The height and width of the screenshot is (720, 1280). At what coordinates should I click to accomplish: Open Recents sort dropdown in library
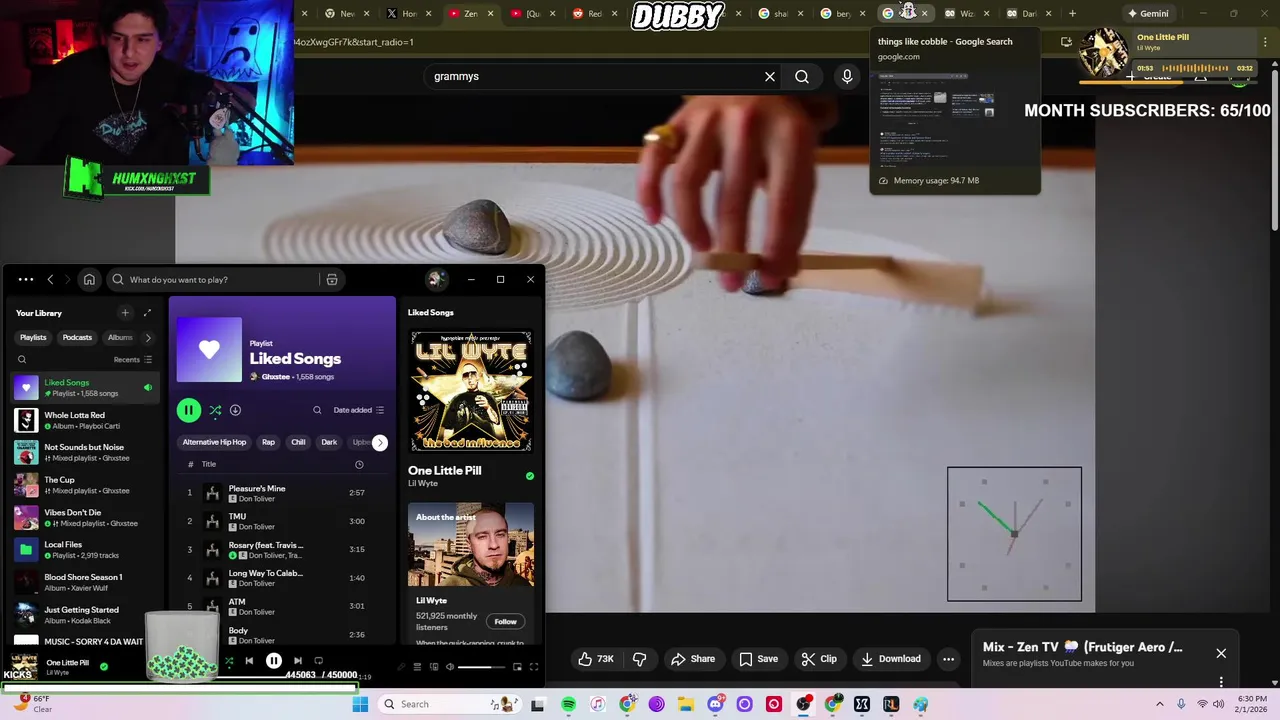pyautogui.click(x=133, y=360)
